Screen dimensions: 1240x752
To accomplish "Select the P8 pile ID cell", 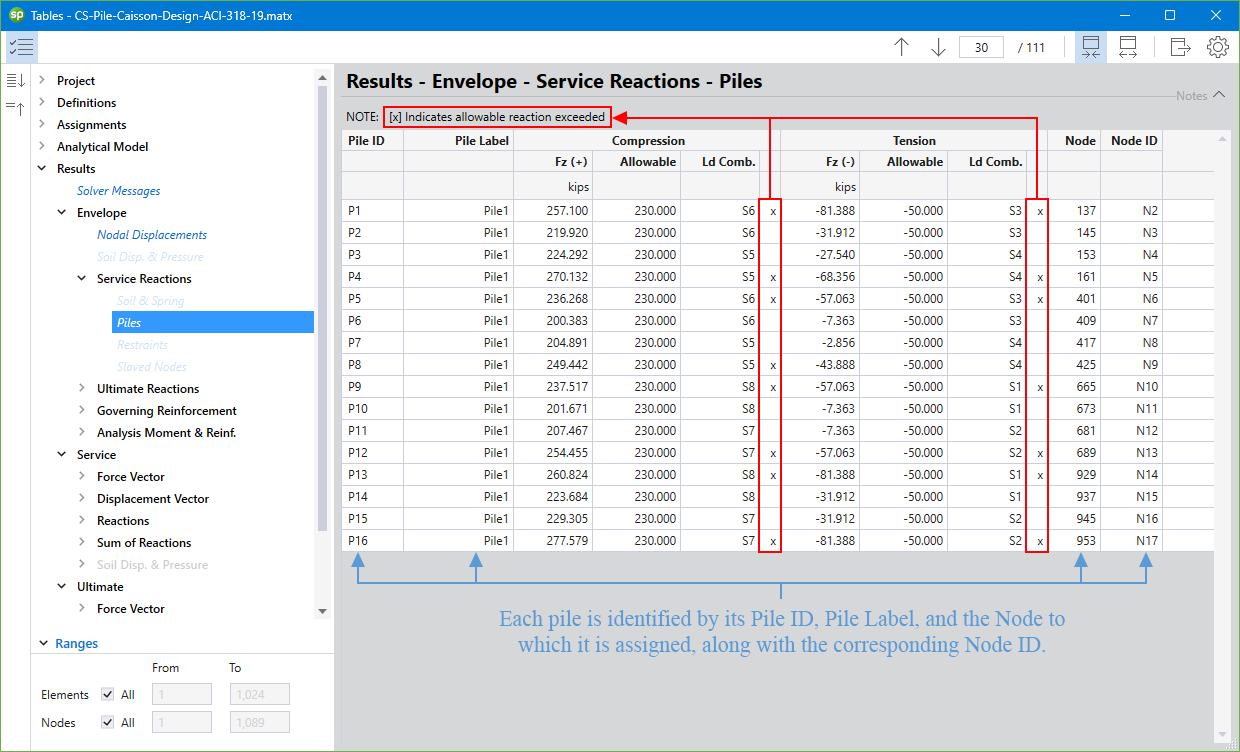I will [373, 365].
